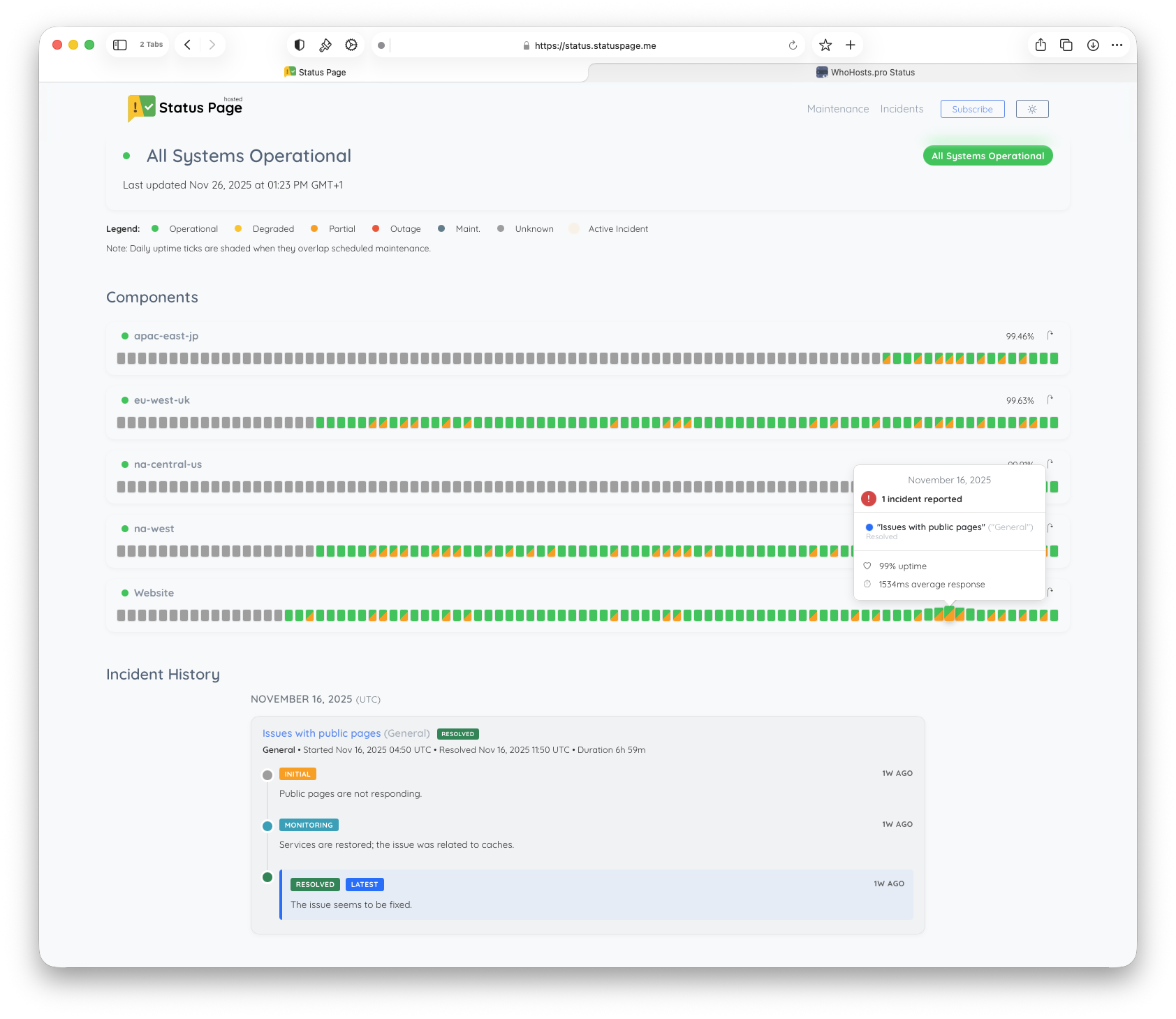Click the sun theme icon near Subscribe
The image size is (1176, 1019).
point(1032,109)
